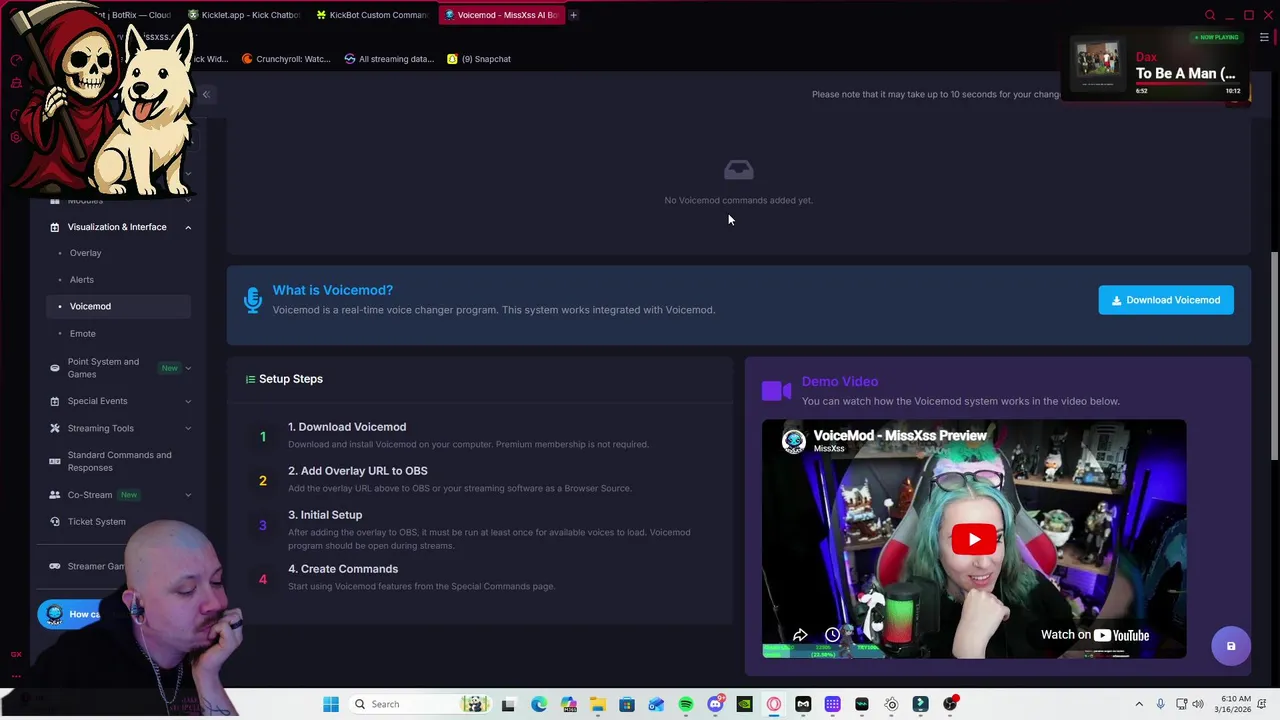
Task: Click the Streamer Games gamepad icon
Action: pos(55,566)
